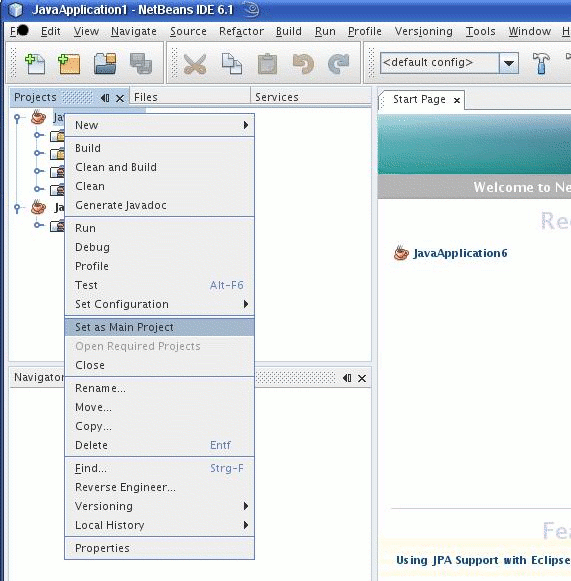Expand the fourth folder under the first project
This screenshot has width=571, height=581.
coord(38,189)
